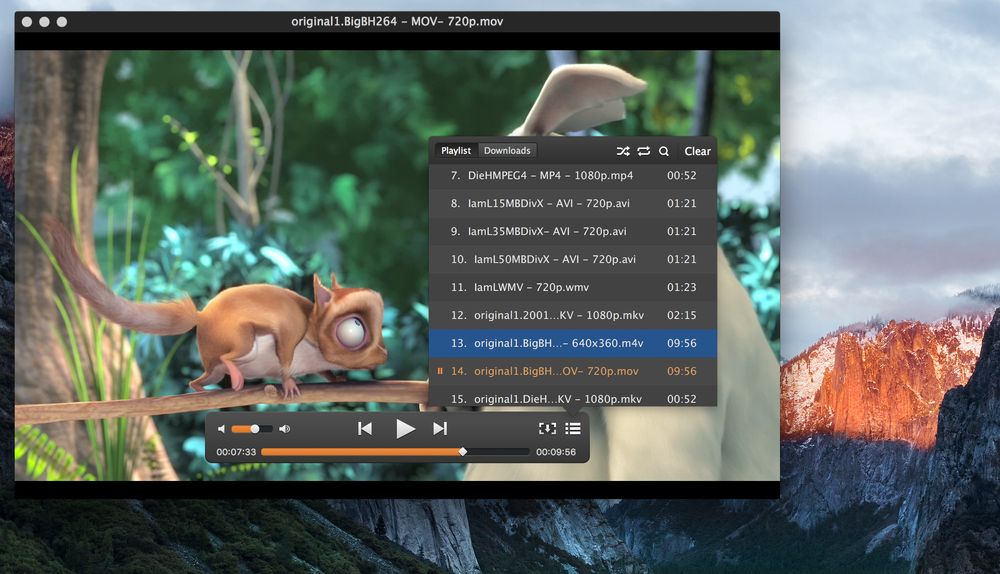Click the playback progress bar
The width and height of the screenshot is (1000, 574).
(395, 452)
